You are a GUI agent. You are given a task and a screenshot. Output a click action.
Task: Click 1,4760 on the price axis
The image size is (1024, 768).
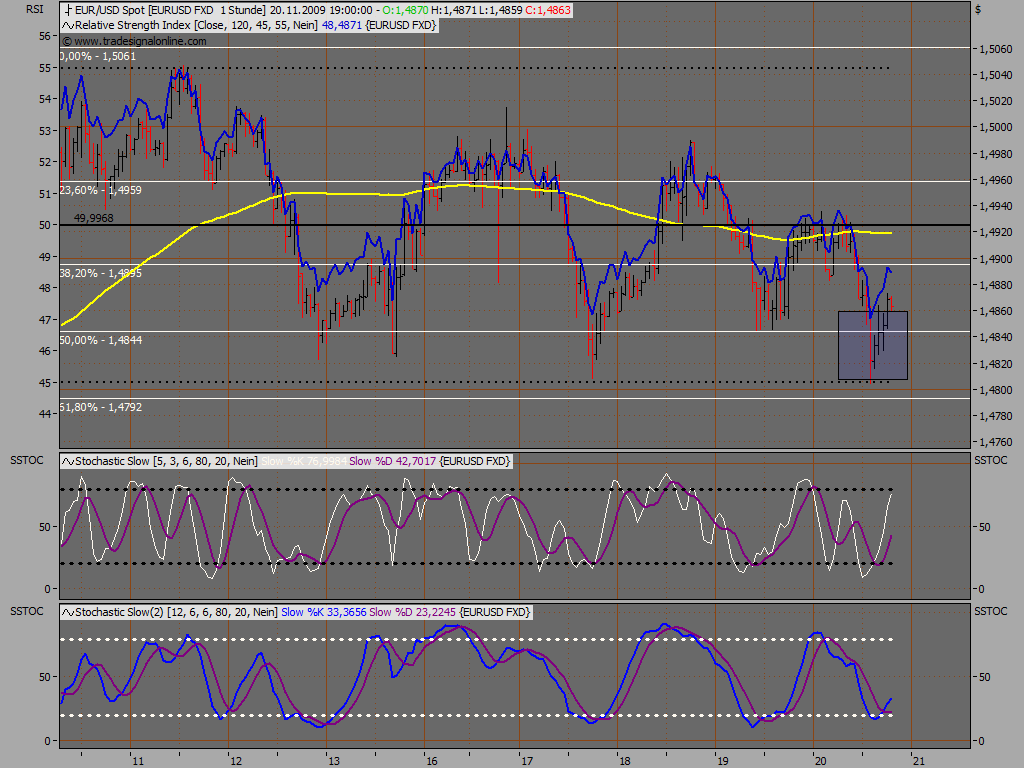pos(996,442)
